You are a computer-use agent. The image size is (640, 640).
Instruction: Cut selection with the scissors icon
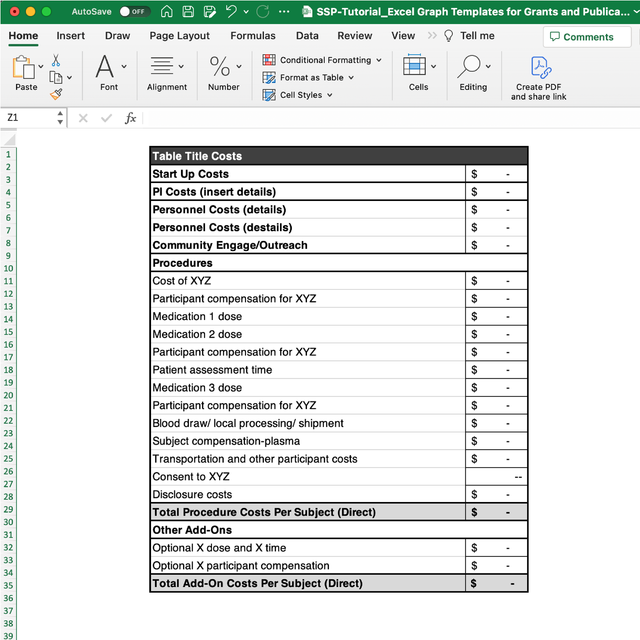tap(56, 60)
